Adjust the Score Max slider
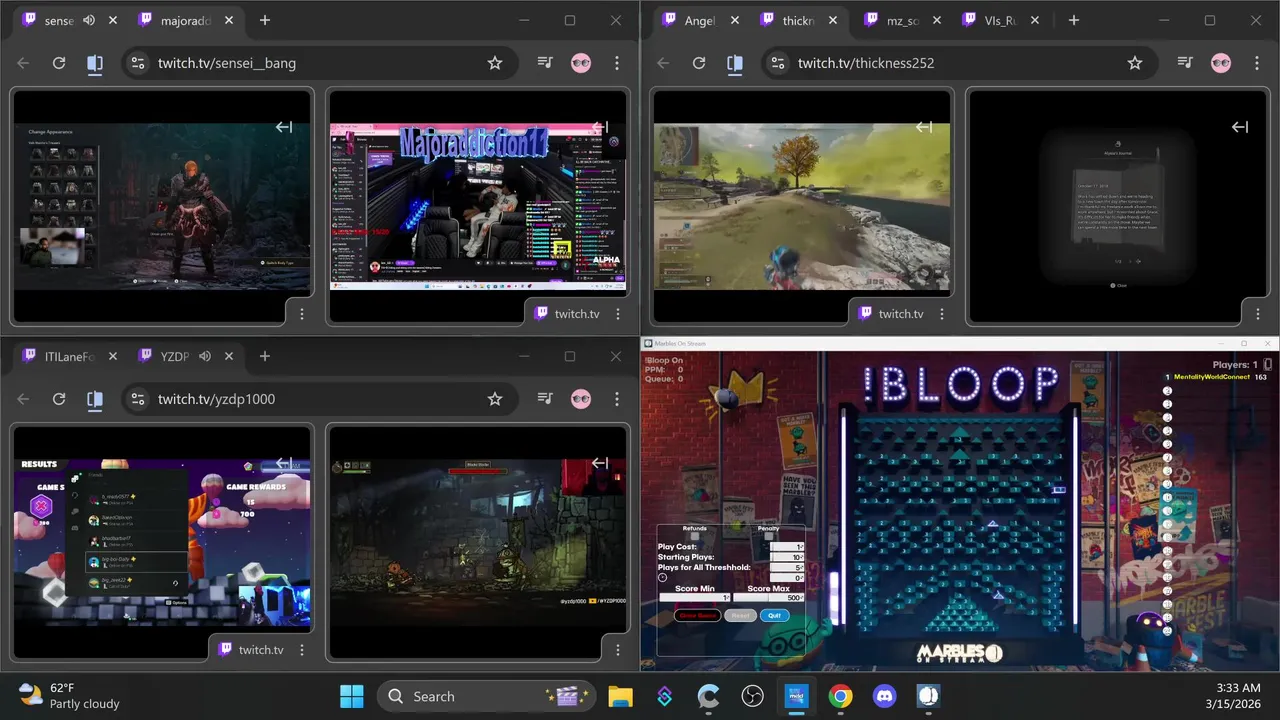 click(x=768, y=598)
